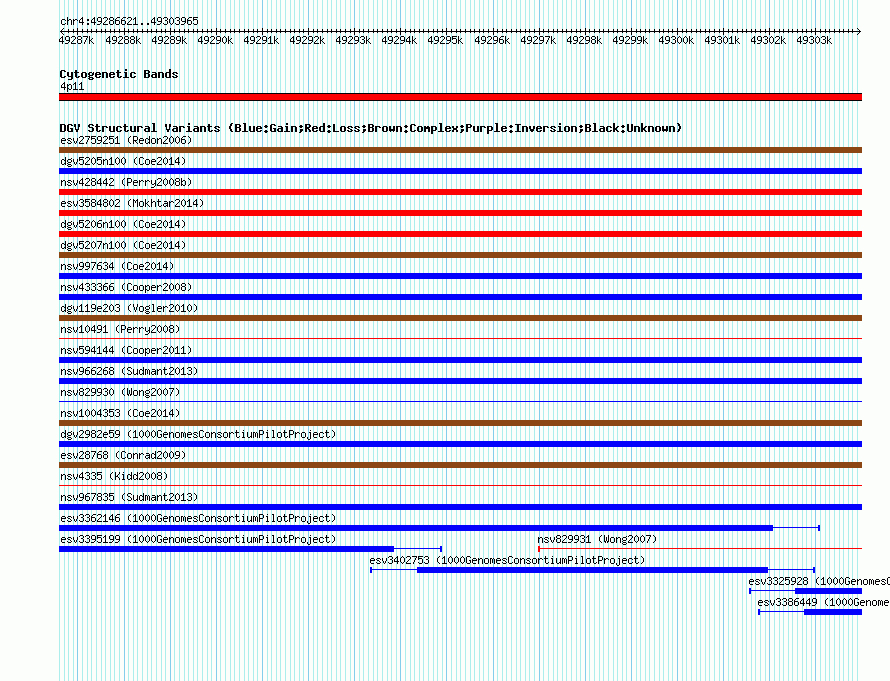Select the red esv3584802 loss bar

[x=460, y=213]
